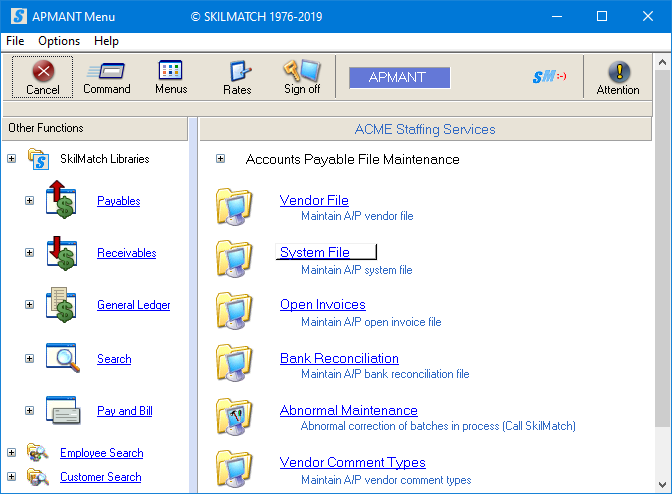Click the ACME Staffing Services header
Screen dimensions: 672x494
tap(425, 129)
